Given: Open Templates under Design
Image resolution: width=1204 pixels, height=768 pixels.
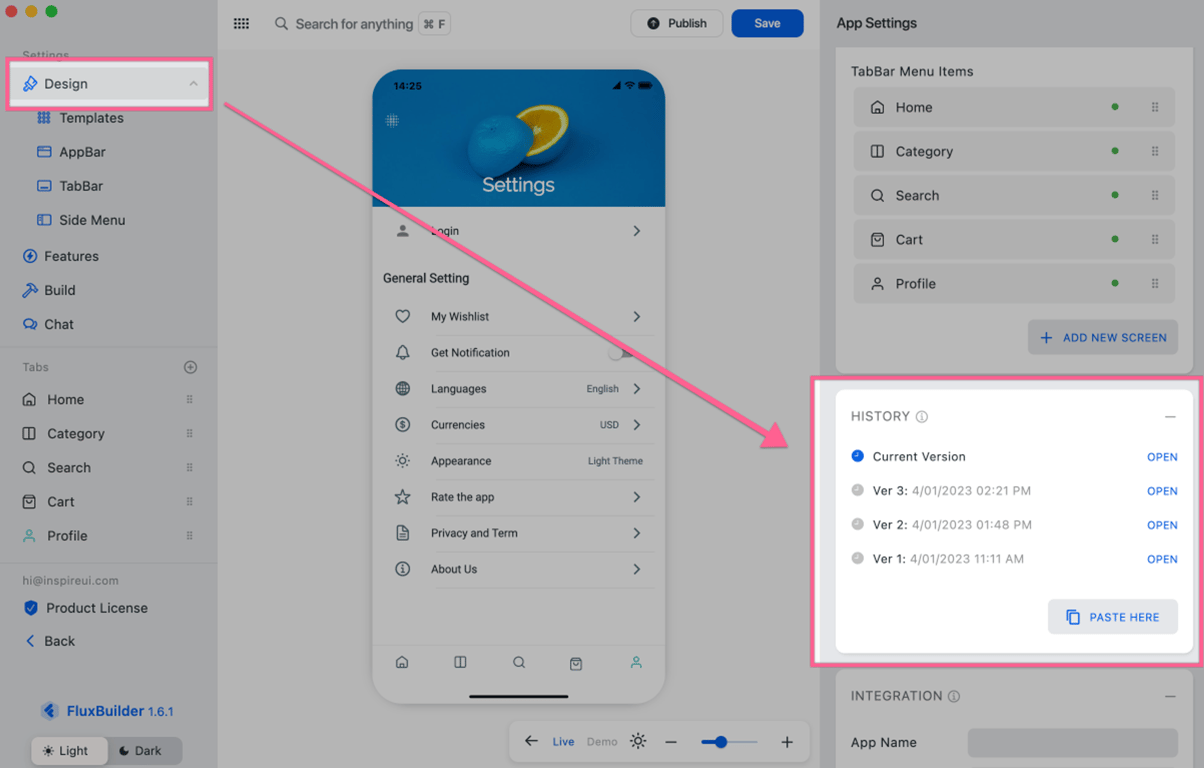Looking at the screenshot, I should [91, 118].
